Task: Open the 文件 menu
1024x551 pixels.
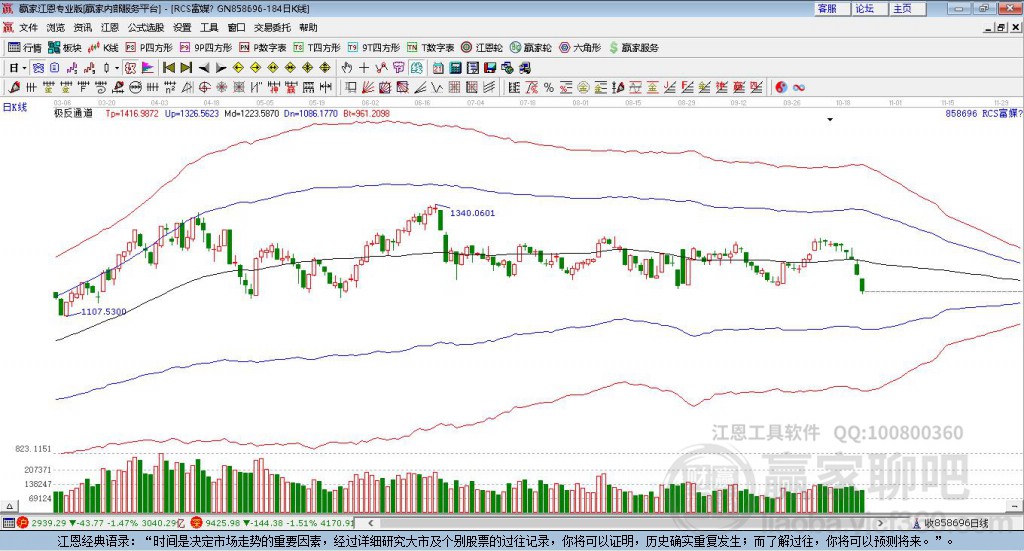Action: pos(28,27)
